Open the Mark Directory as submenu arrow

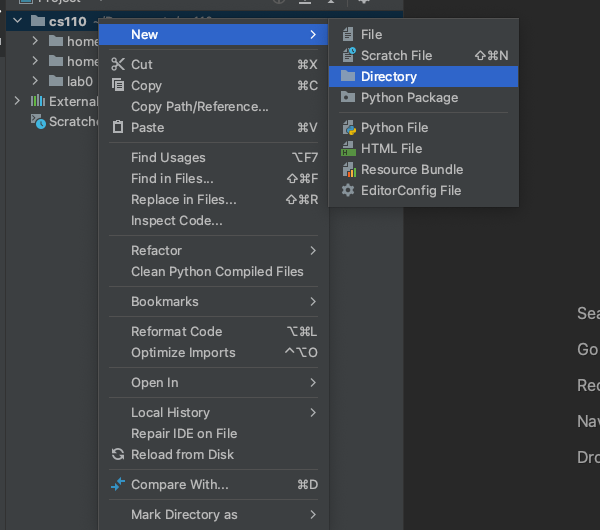tap(313, 514)
